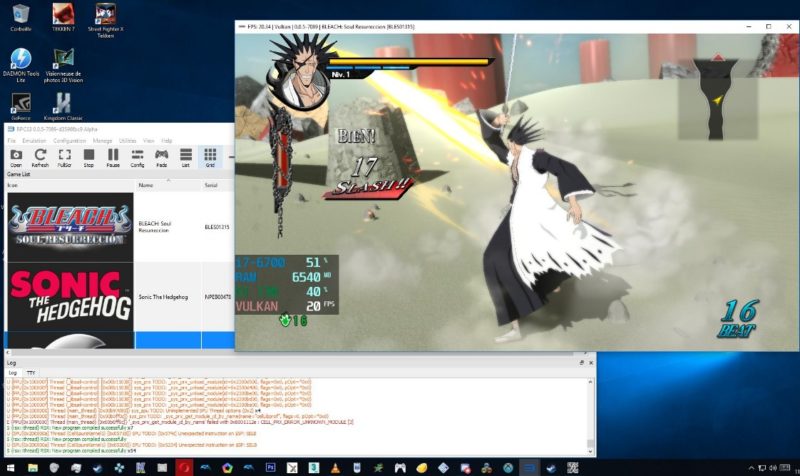Show hidden system tray icons
The height and width of the screenshot is (476, 800).
click(x=751, y=468)
